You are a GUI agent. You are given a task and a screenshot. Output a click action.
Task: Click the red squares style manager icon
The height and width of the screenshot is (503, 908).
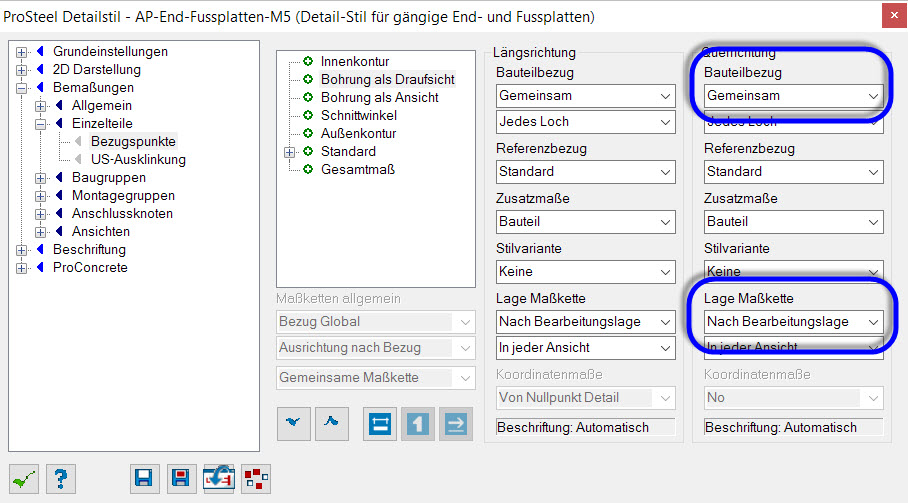pos(256,479)
